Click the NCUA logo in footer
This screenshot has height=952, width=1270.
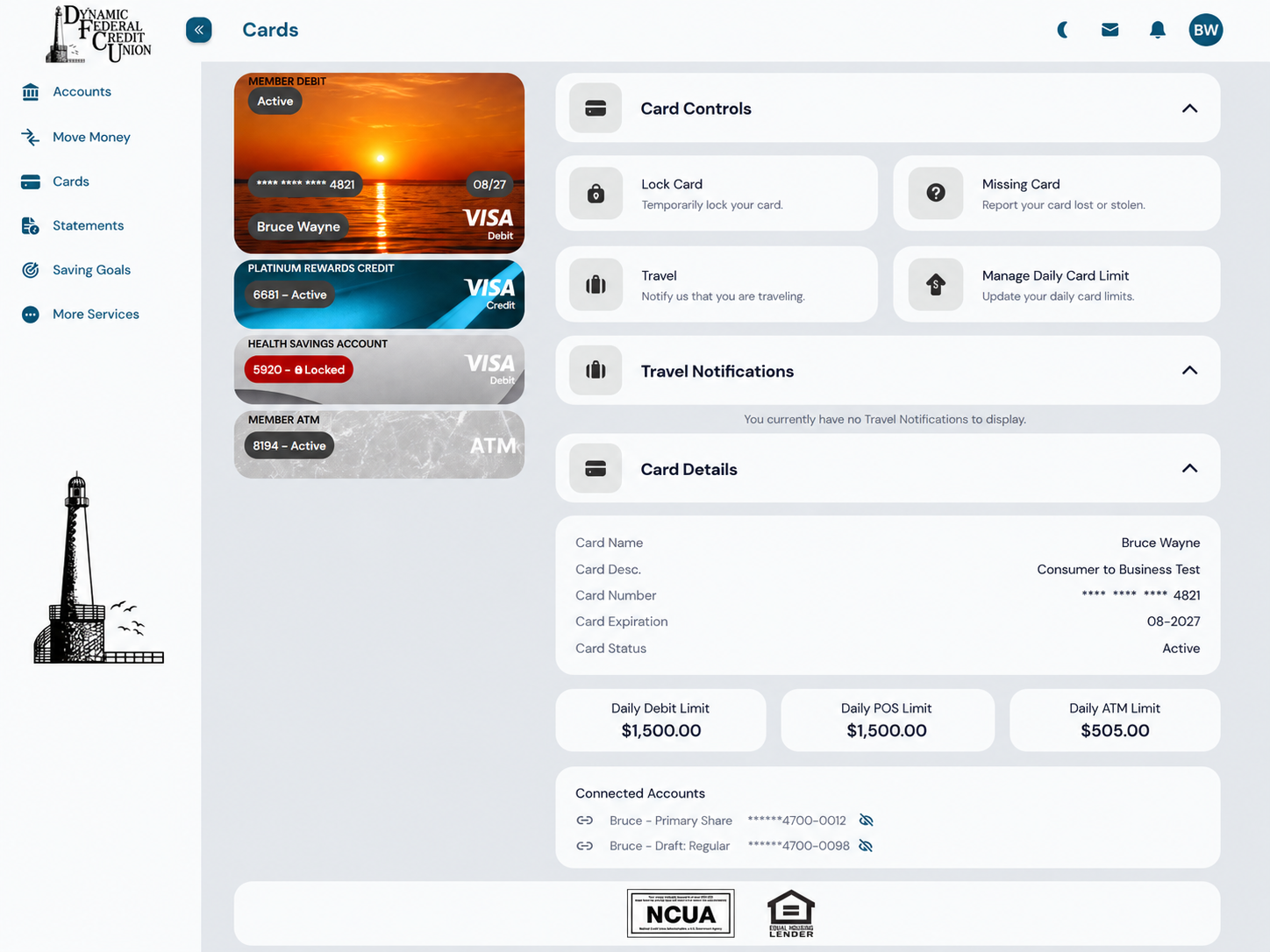681,913
